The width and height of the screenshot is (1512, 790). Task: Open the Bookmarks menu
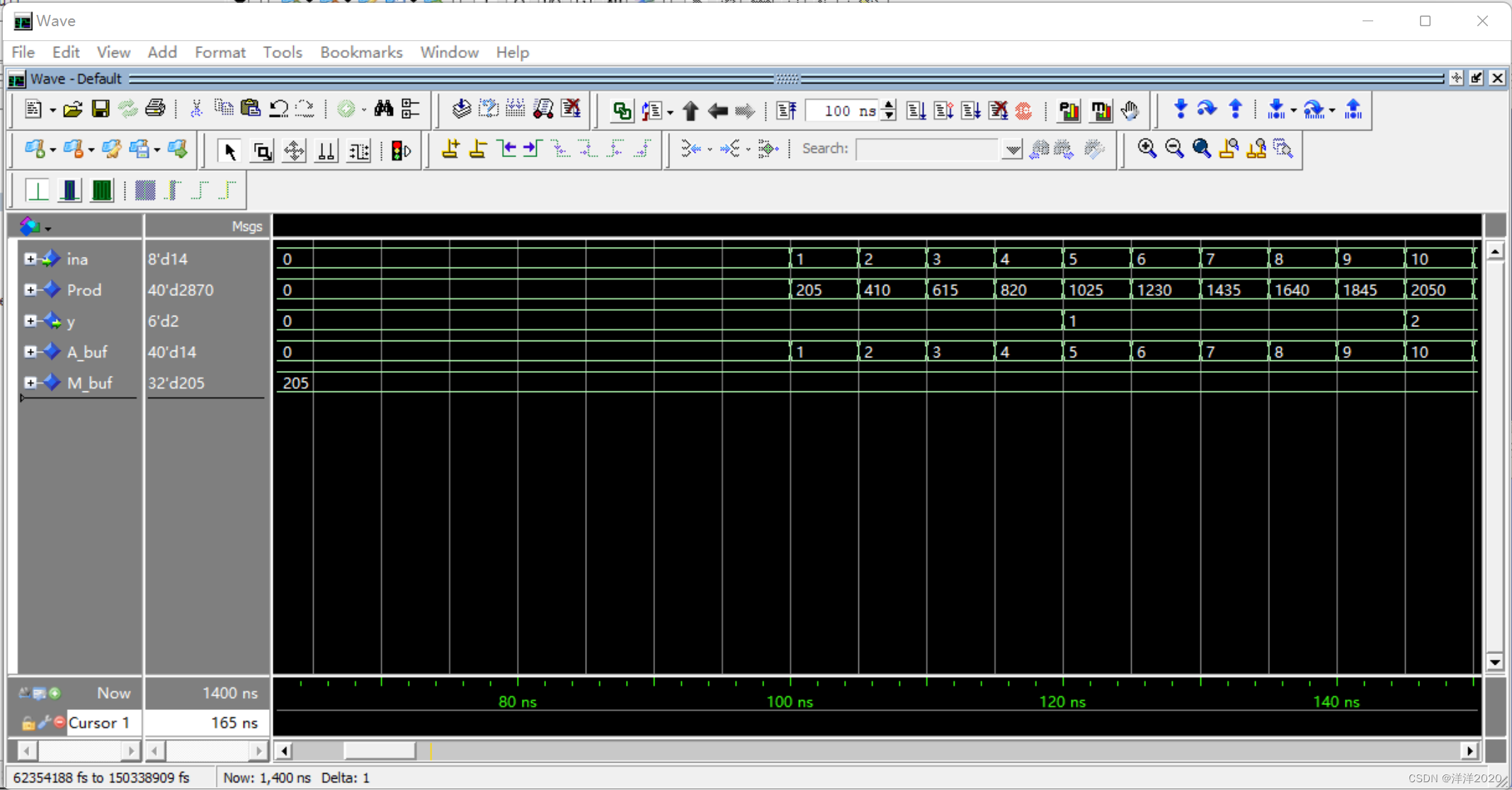pyautogui.click(x=360, y=52)
